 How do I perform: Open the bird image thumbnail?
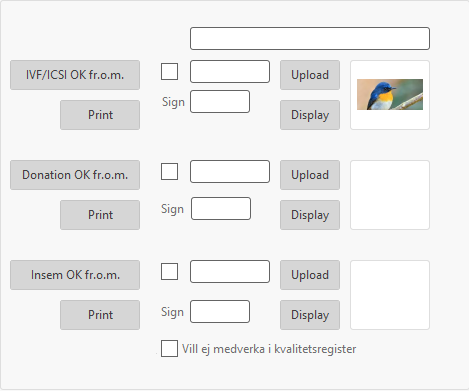coord(390,95)
